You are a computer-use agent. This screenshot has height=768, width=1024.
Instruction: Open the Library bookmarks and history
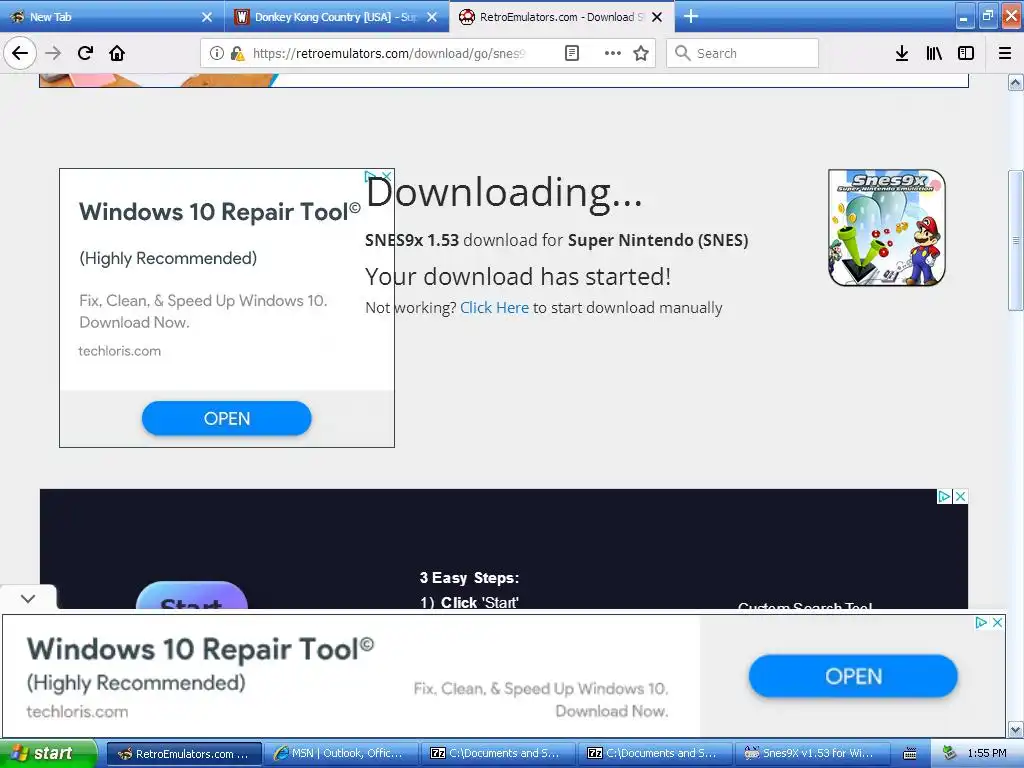934,53
